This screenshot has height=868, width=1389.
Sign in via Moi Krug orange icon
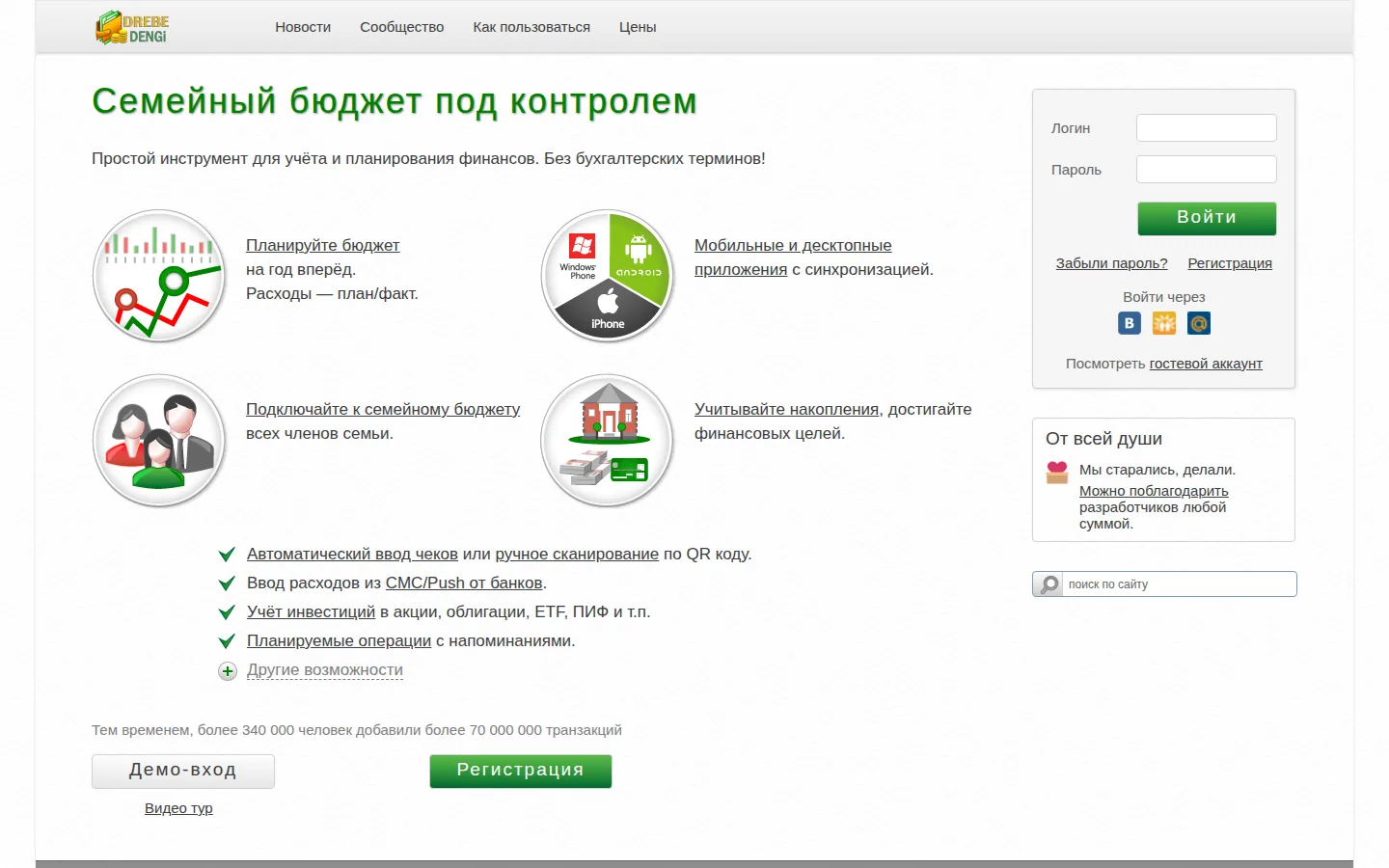point(1164,323)
